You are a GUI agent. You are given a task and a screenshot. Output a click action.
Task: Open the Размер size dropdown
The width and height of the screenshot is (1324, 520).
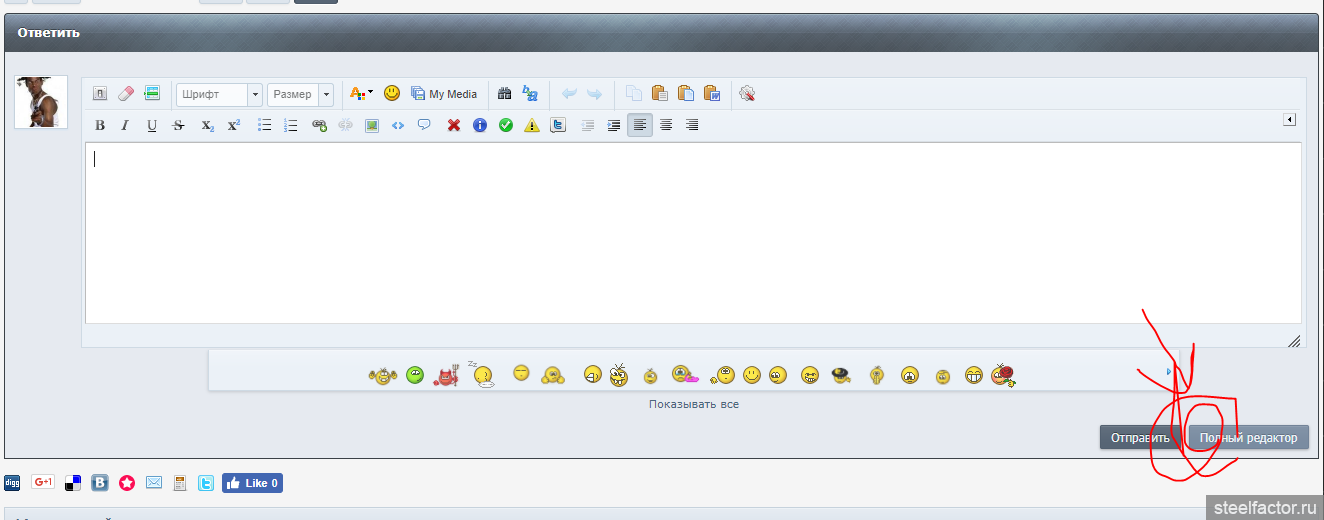coord(300,94)
